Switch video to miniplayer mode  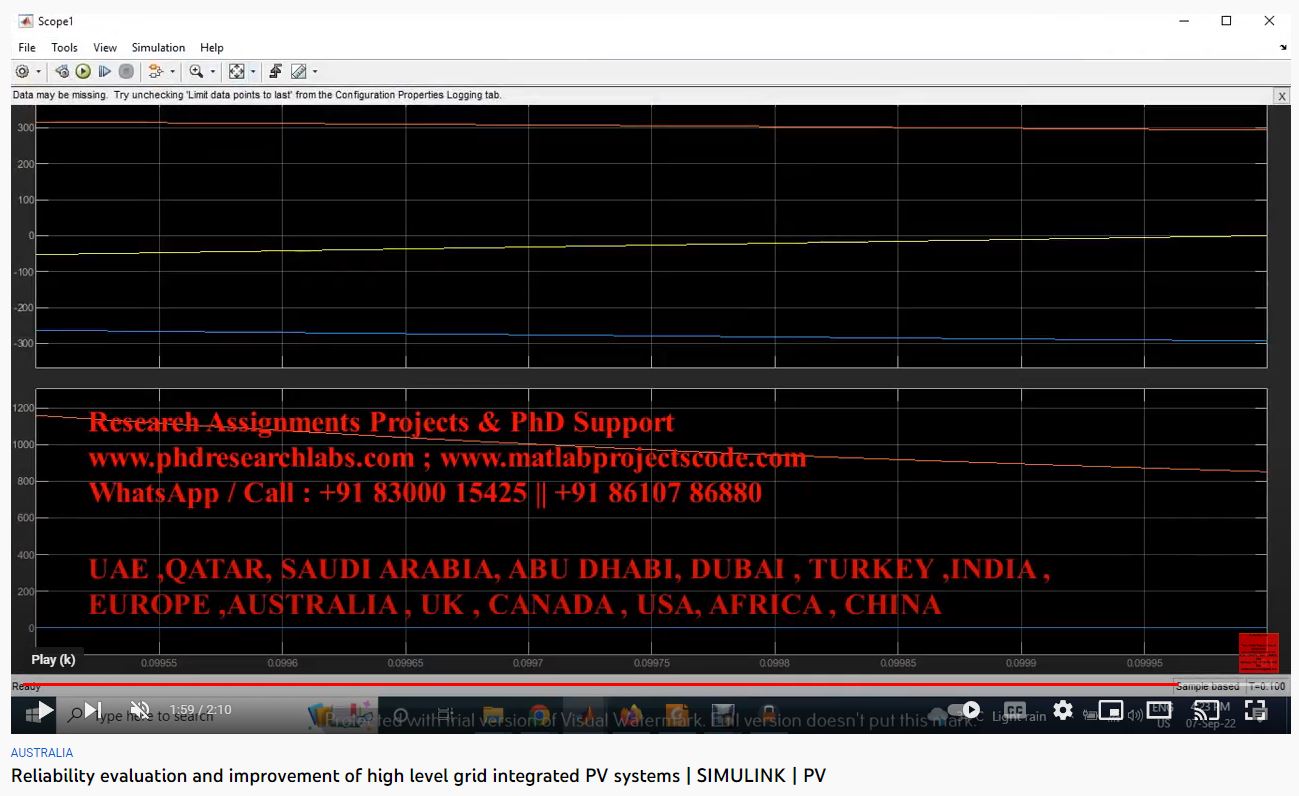(1110, 711)
